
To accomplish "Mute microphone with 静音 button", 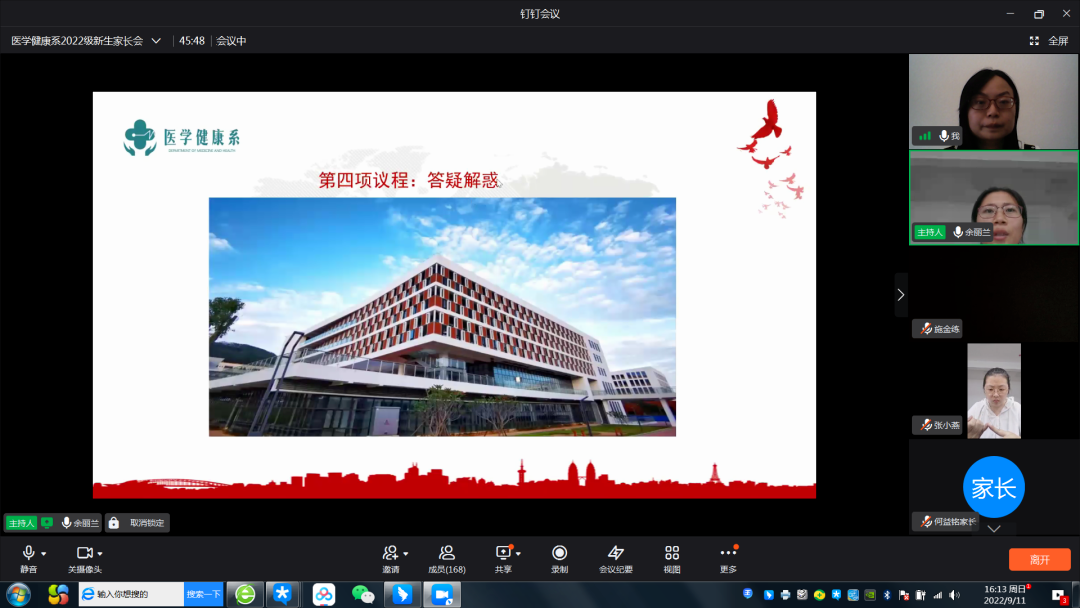I will [28, 554].
